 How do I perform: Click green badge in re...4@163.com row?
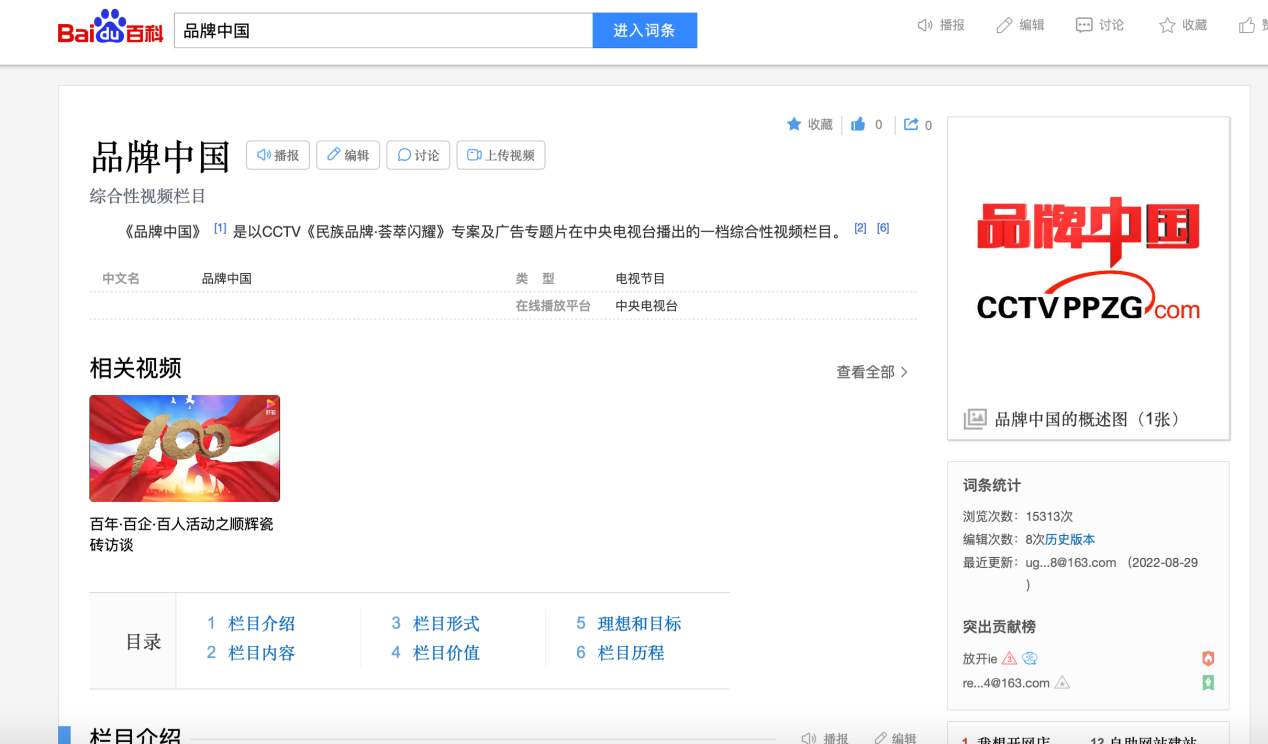point(1208,683)
